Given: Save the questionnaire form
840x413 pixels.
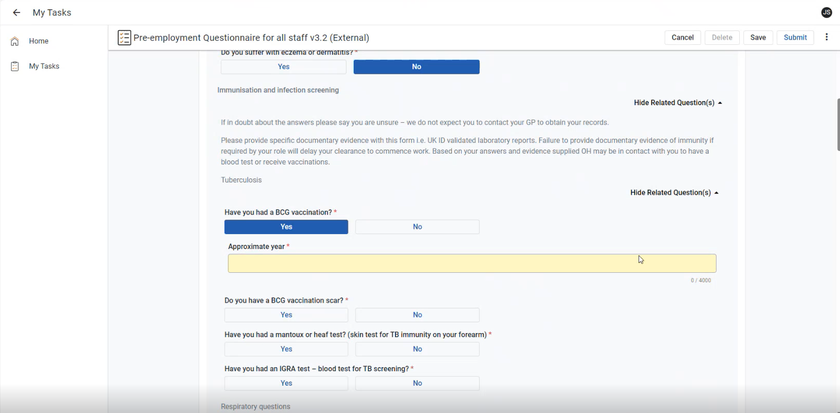Looking at the screenshot, I should point(758,37).
